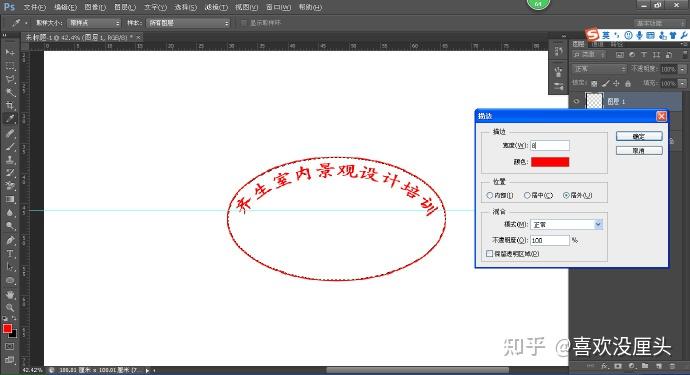This screenshot has width=690, height=375.
Task: Open layer opacity slider arrow
Action: [x=682, y=69]
